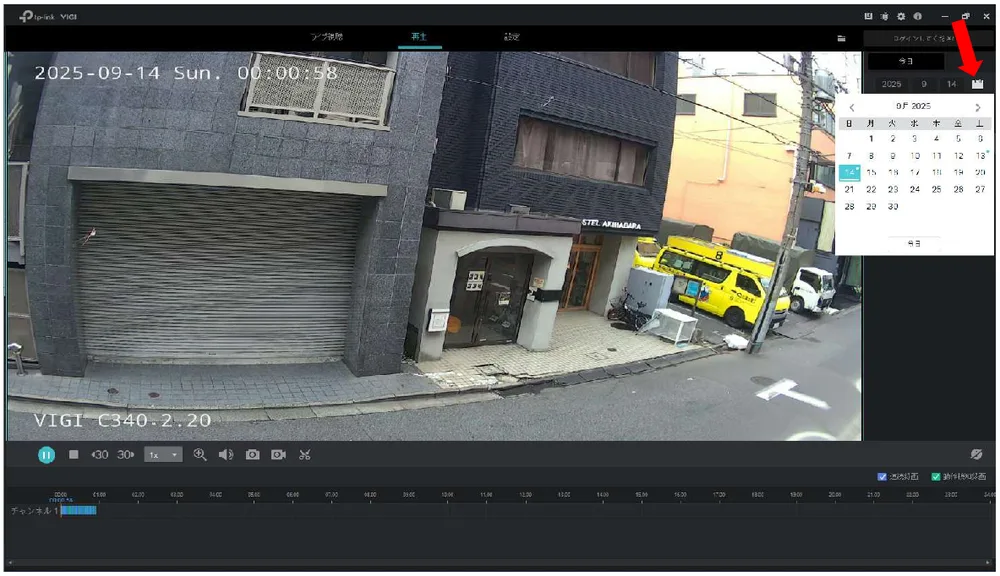Viewport: 1000px width, 576px height.
Task: Go to previous month in calendar
Action: point(851,107)
